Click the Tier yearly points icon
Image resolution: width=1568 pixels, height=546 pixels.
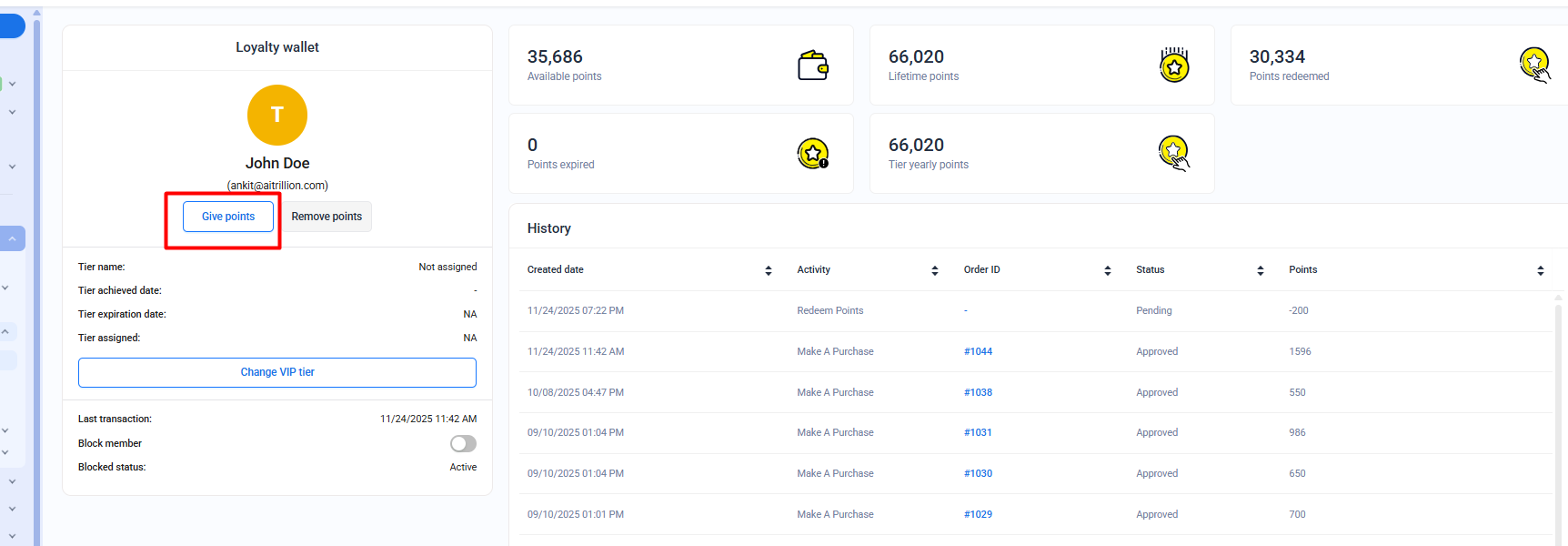coord(1174,153)
